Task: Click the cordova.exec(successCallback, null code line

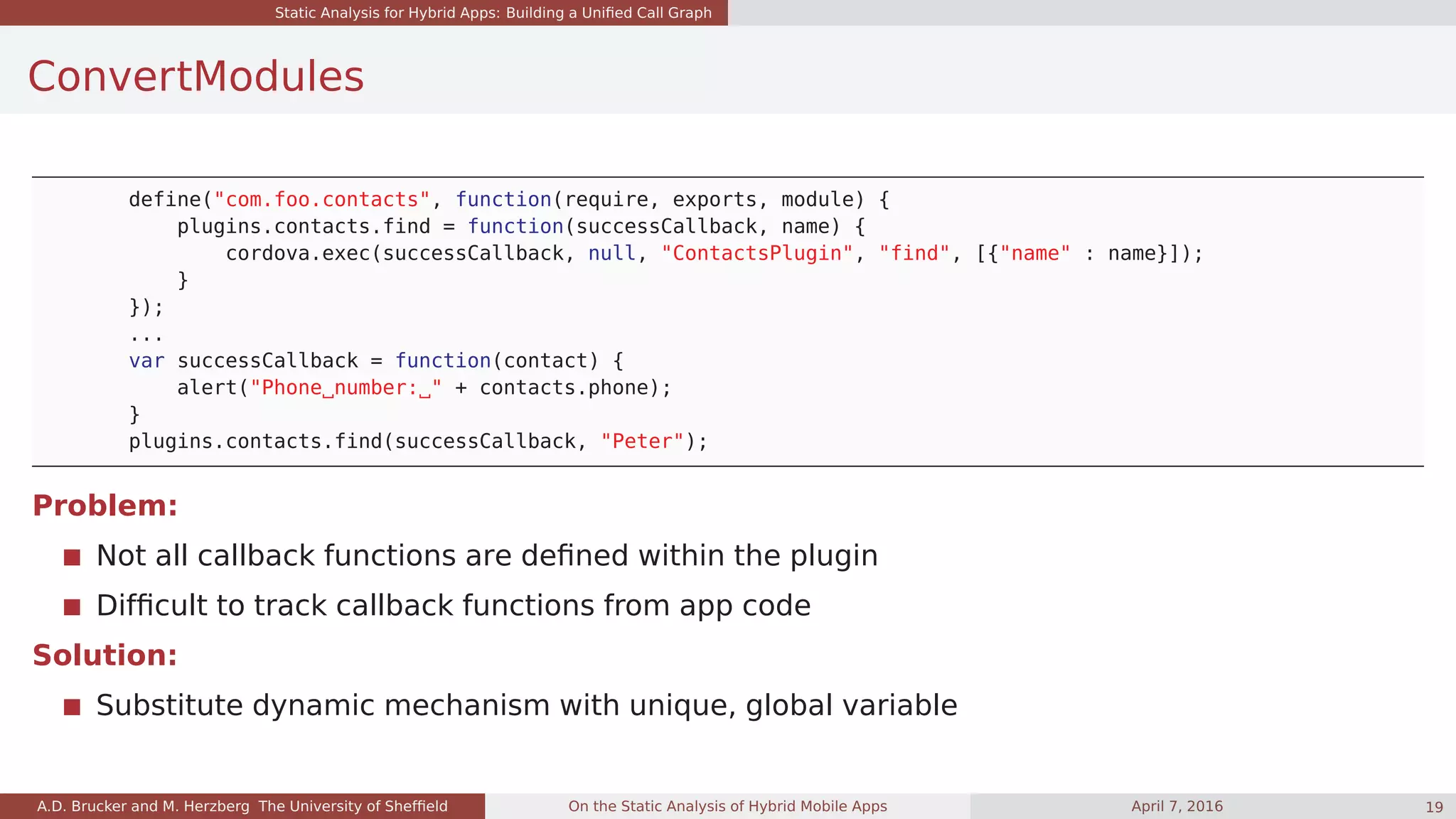Action: (x=714, y=254)
